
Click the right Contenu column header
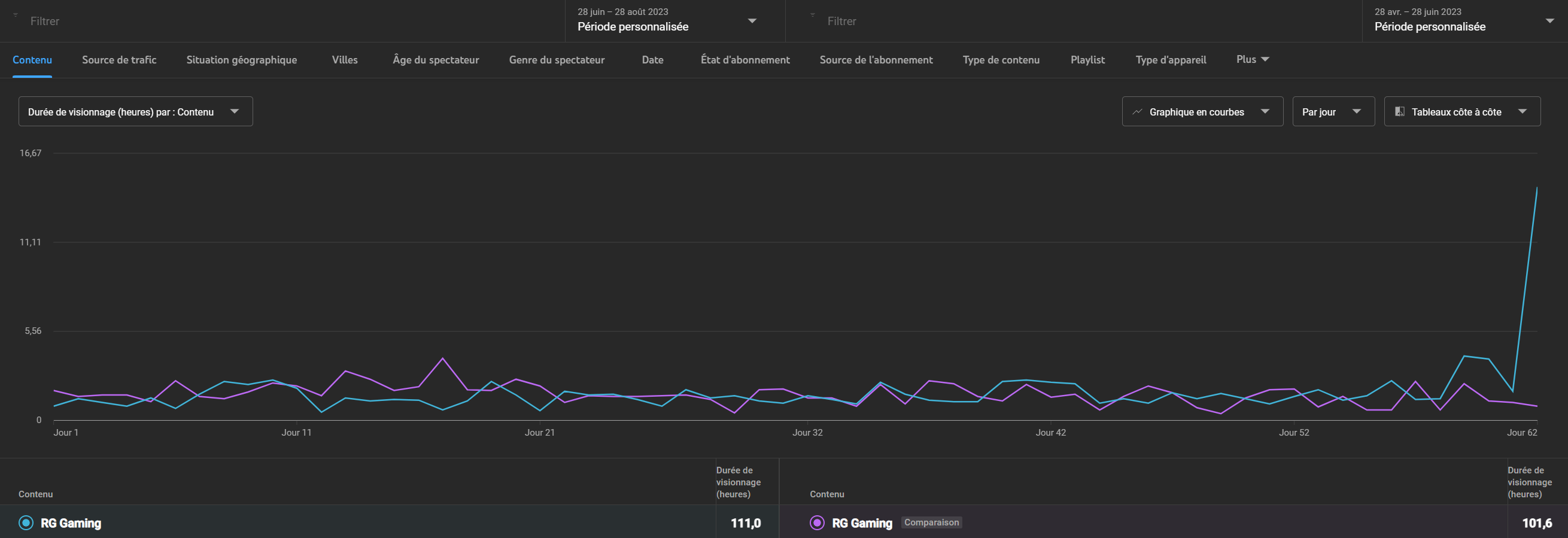[x=826, y=494]
